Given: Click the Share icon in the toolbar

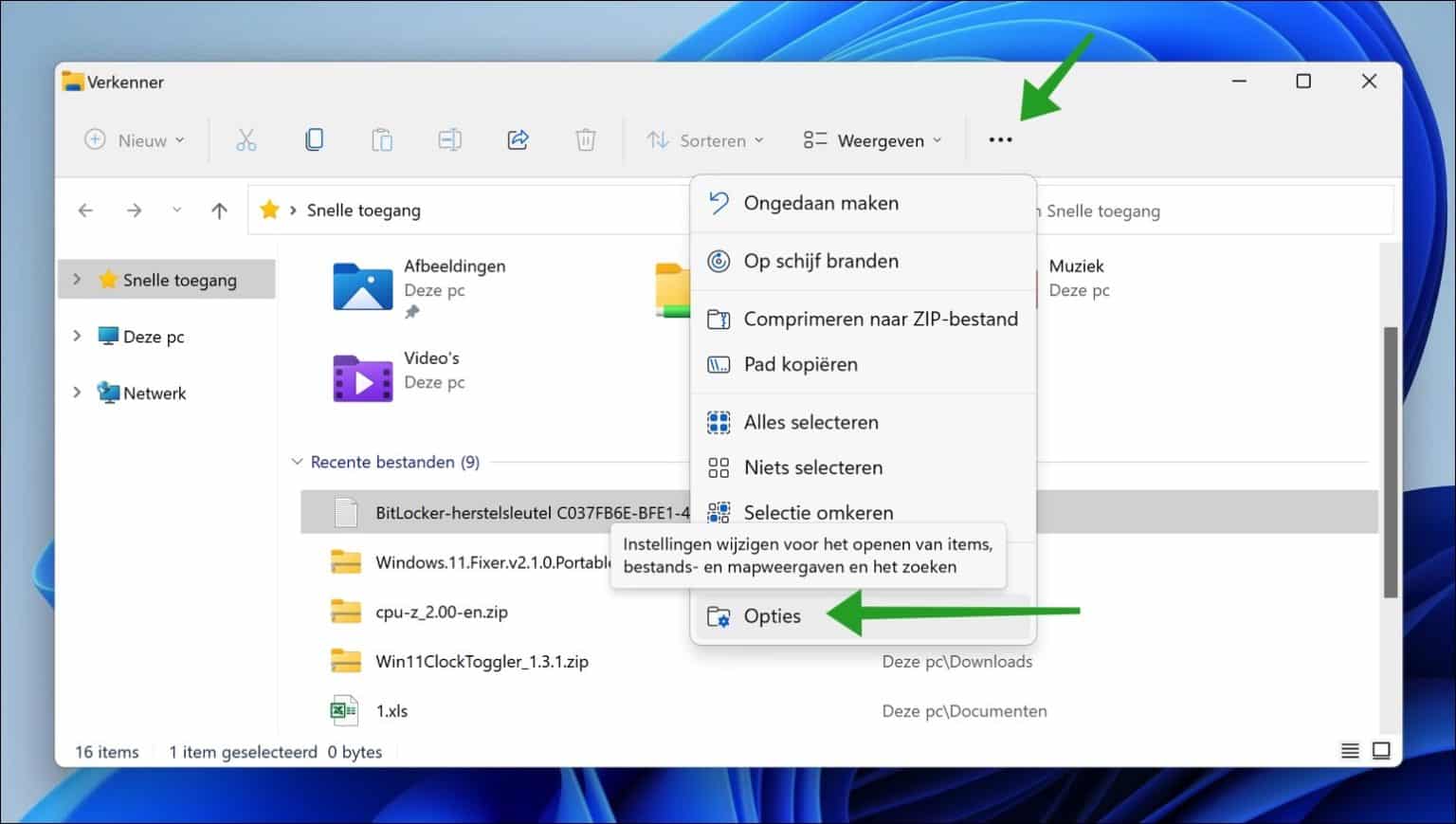Looking at the screenshot, I should tap(518, 139).
